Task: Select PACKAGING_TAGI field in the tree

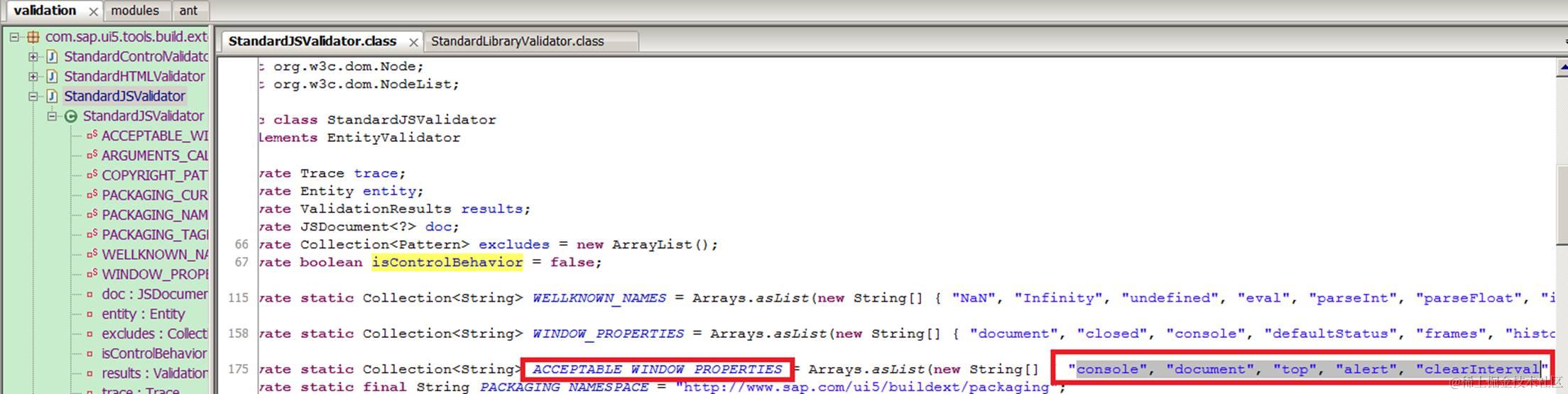Action: pyautogui.click(x=155, y=236)
